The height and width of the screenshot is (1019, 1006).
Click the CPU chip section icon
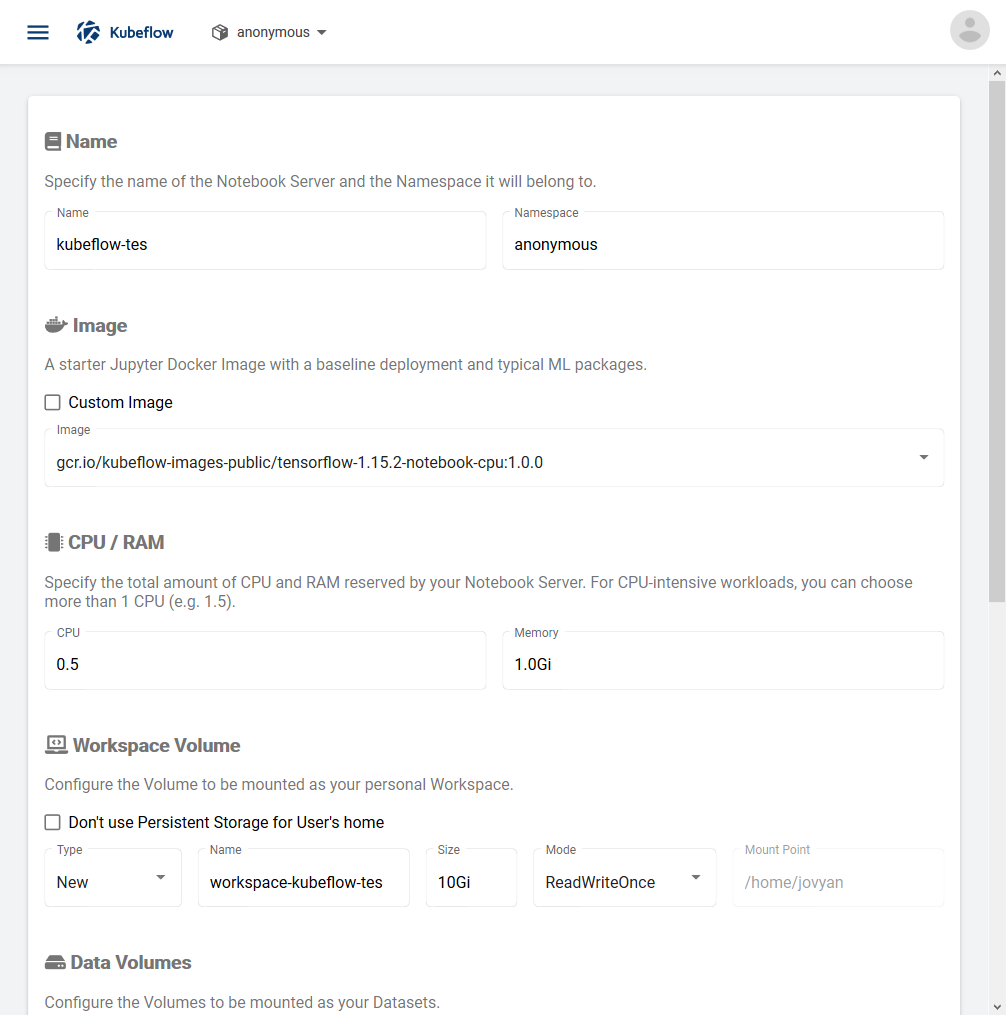54,542
